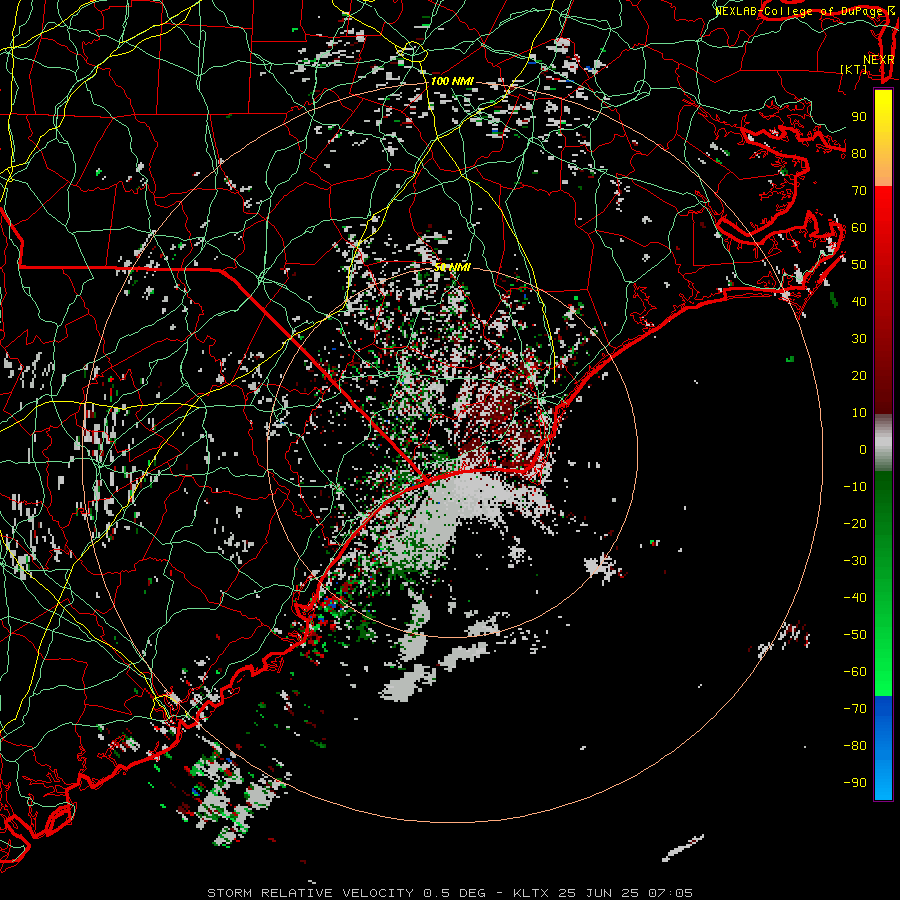Click the KLTX station identifier in footer

pos(531,893)
